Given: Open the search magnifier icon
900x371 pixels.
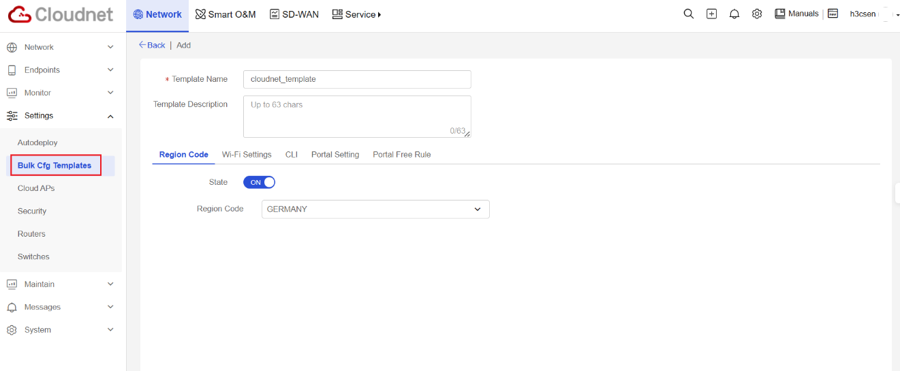Looking at the screenshot, I should point(689,14).
